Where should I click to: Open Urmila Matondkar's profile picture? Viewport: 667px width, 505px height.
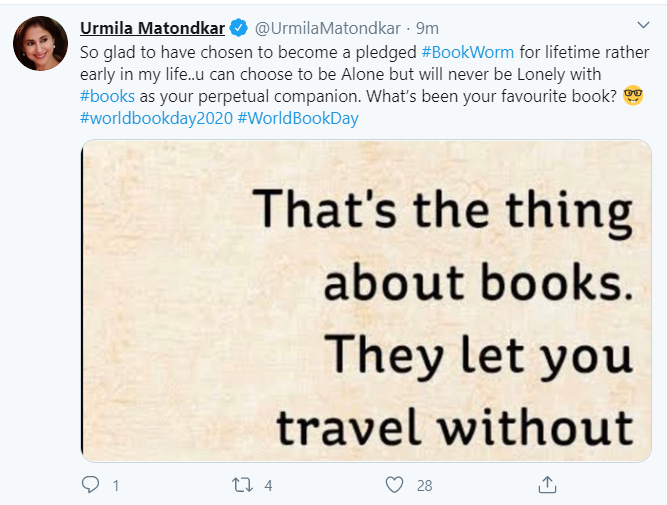pos(40,43)
